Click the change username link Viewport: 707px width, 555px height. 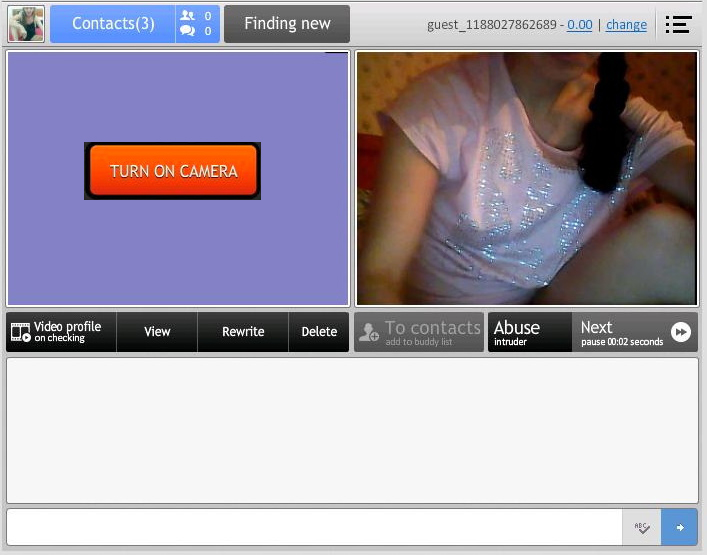coord(626,25)
